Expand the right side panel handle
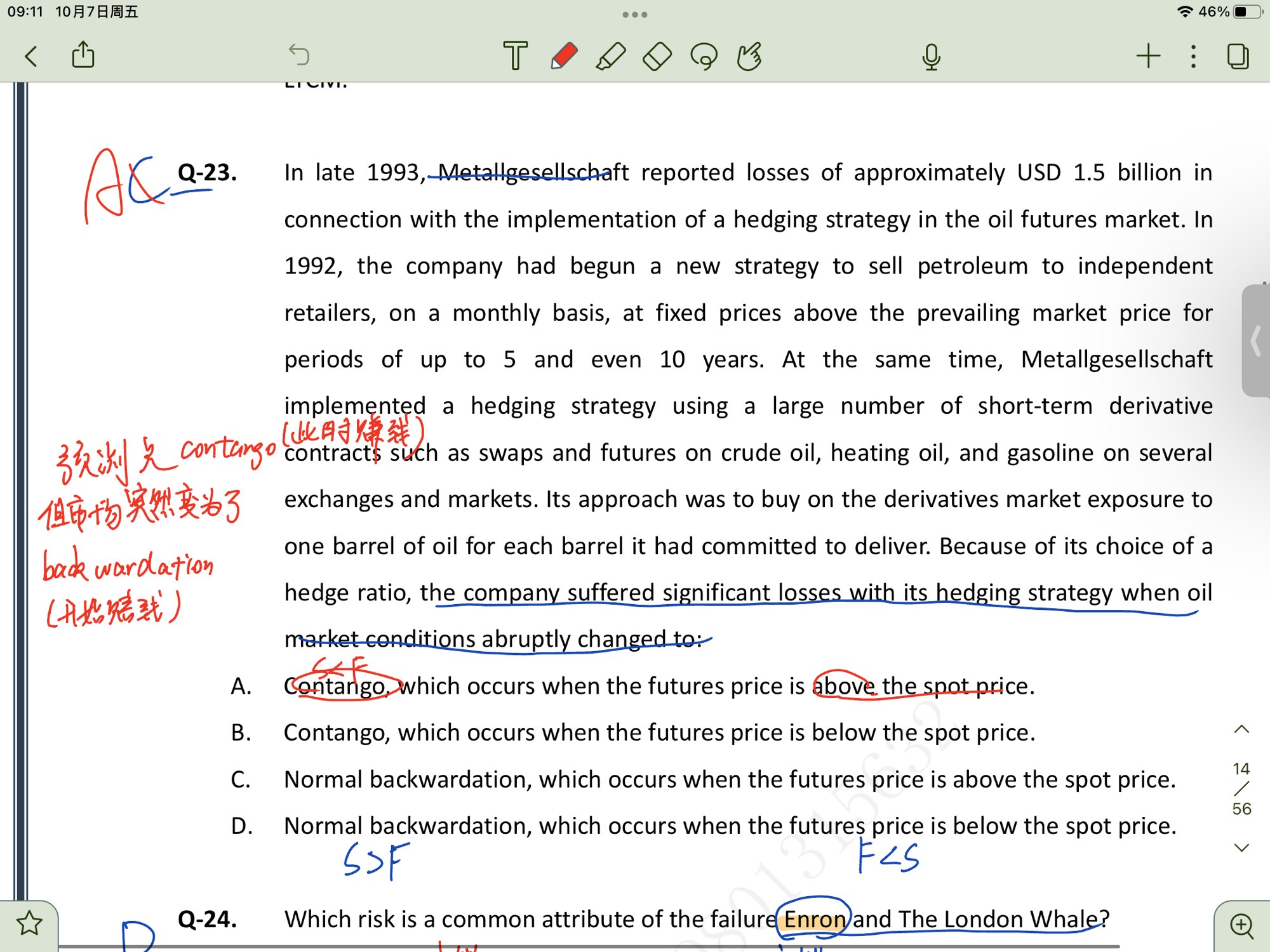Image resolution: width=1270 pixels, height=952 pixels. pyautogui.click(x=1255, y=341)
